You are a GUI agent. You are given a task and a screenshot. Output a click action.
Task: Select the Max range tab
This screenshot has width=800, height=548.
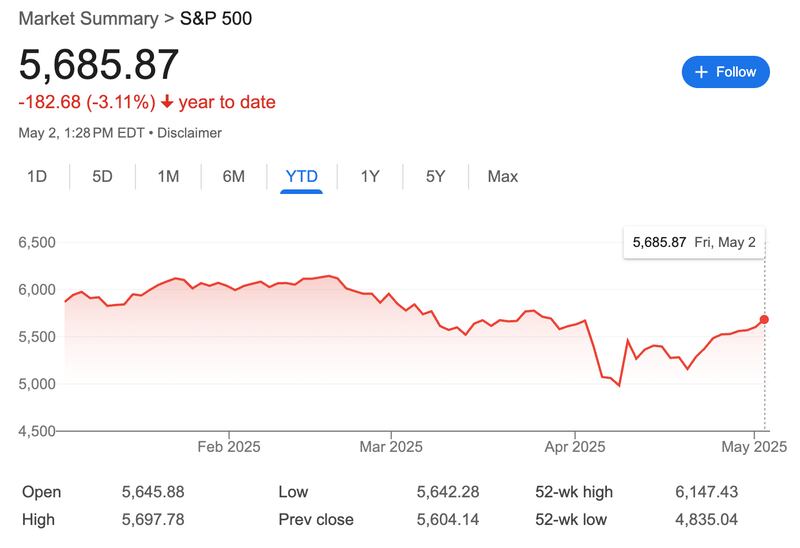(x=503, y=177)
